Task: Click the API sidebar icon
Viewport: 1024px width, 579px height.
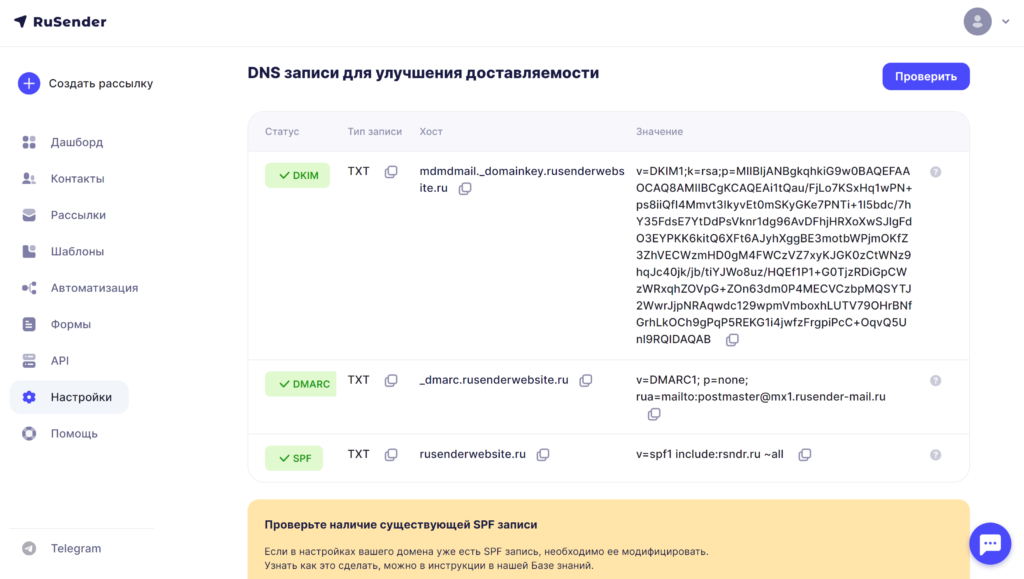Action: coord(29,360)
